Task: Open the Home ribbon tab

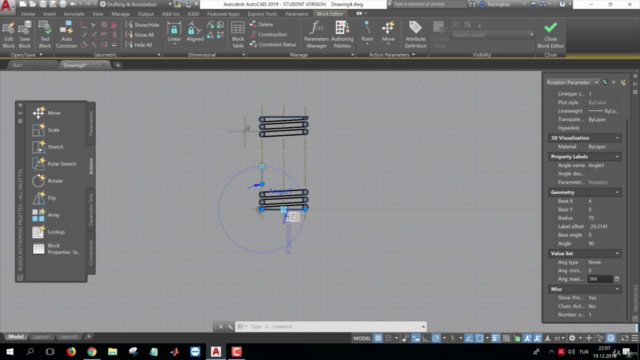Action: [x=28, y=14]
